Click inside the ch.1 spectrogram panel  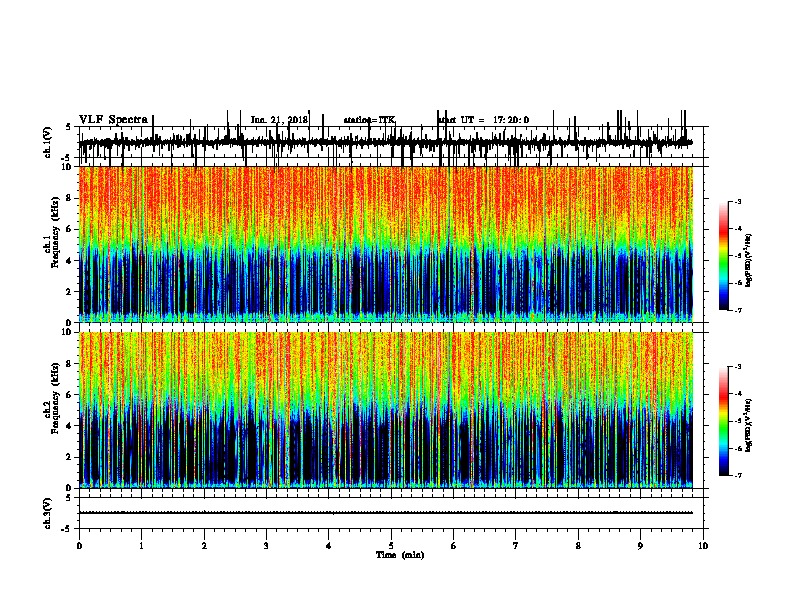[386, 244]
